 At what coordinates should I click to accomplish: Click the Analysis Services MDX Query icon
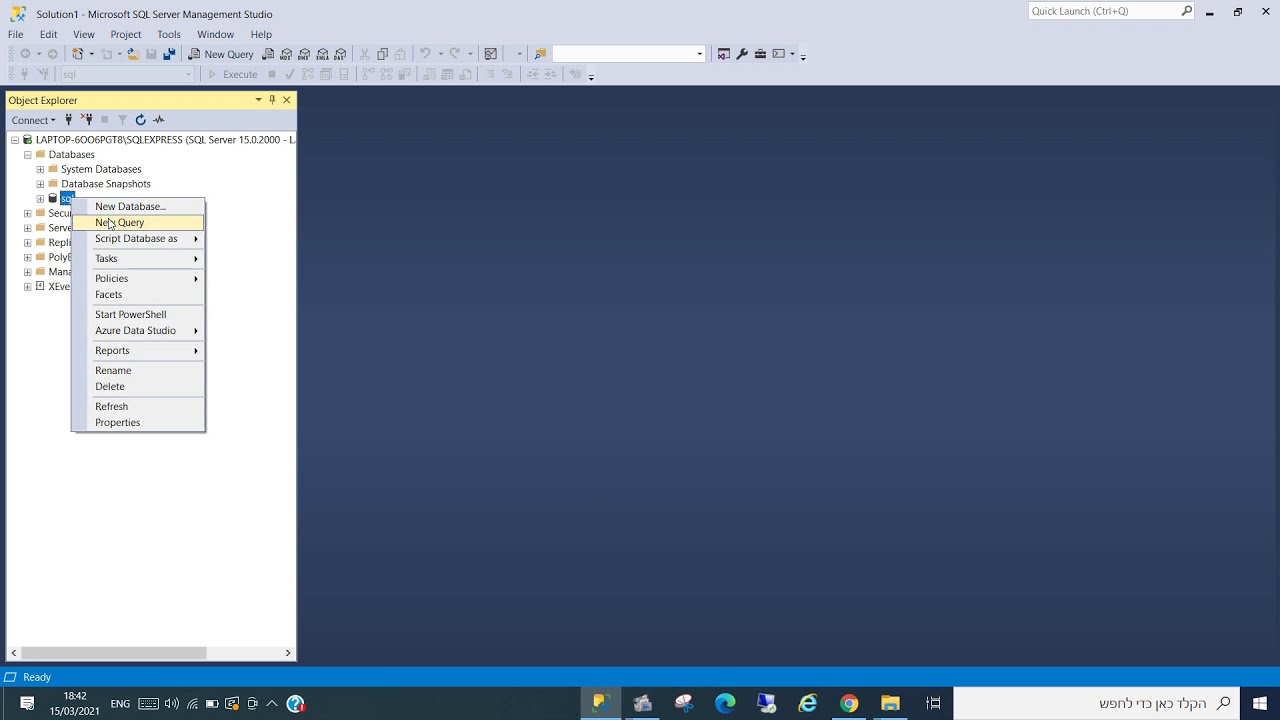286,54
